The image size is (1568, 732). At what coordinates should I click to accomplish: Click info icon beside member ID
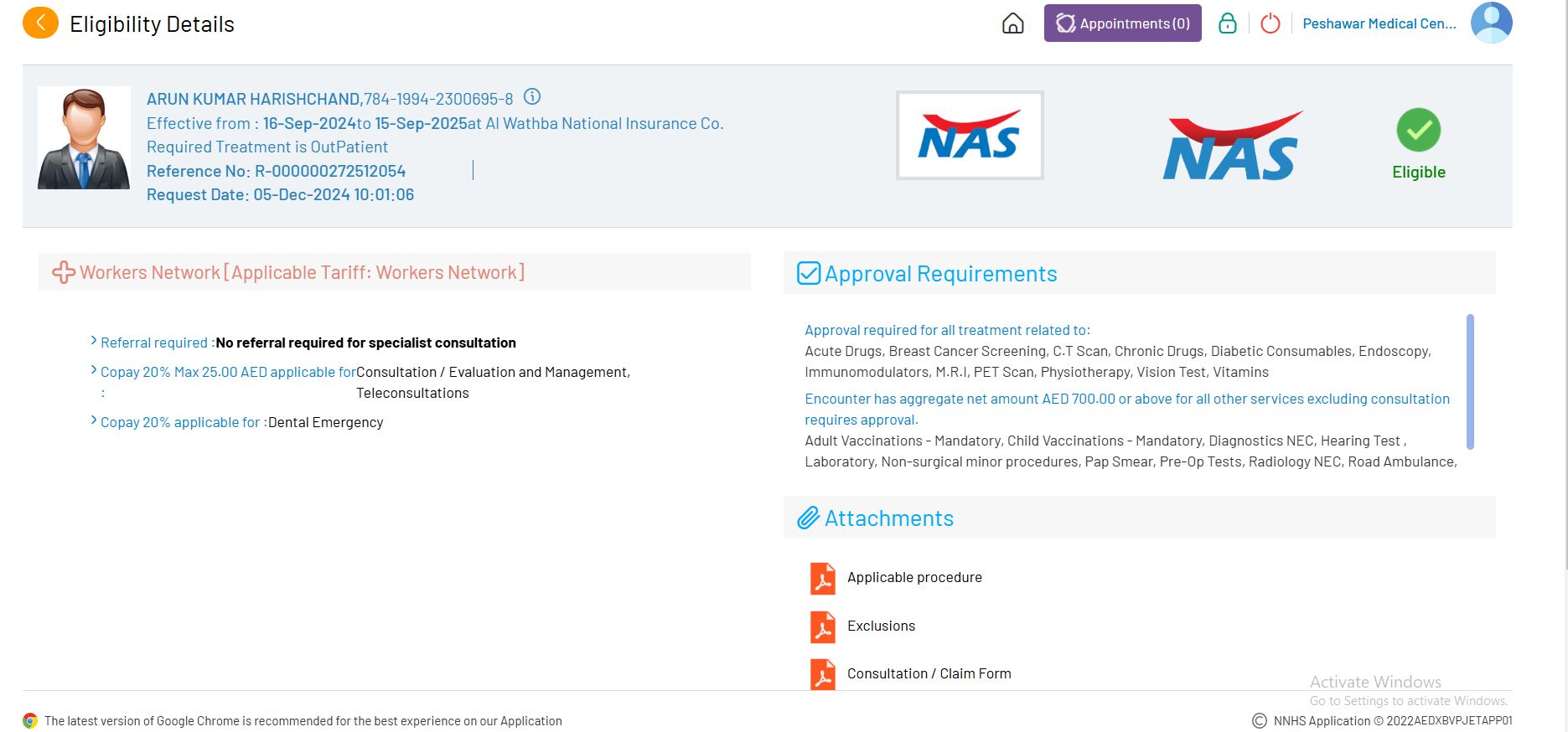[532, 96]
